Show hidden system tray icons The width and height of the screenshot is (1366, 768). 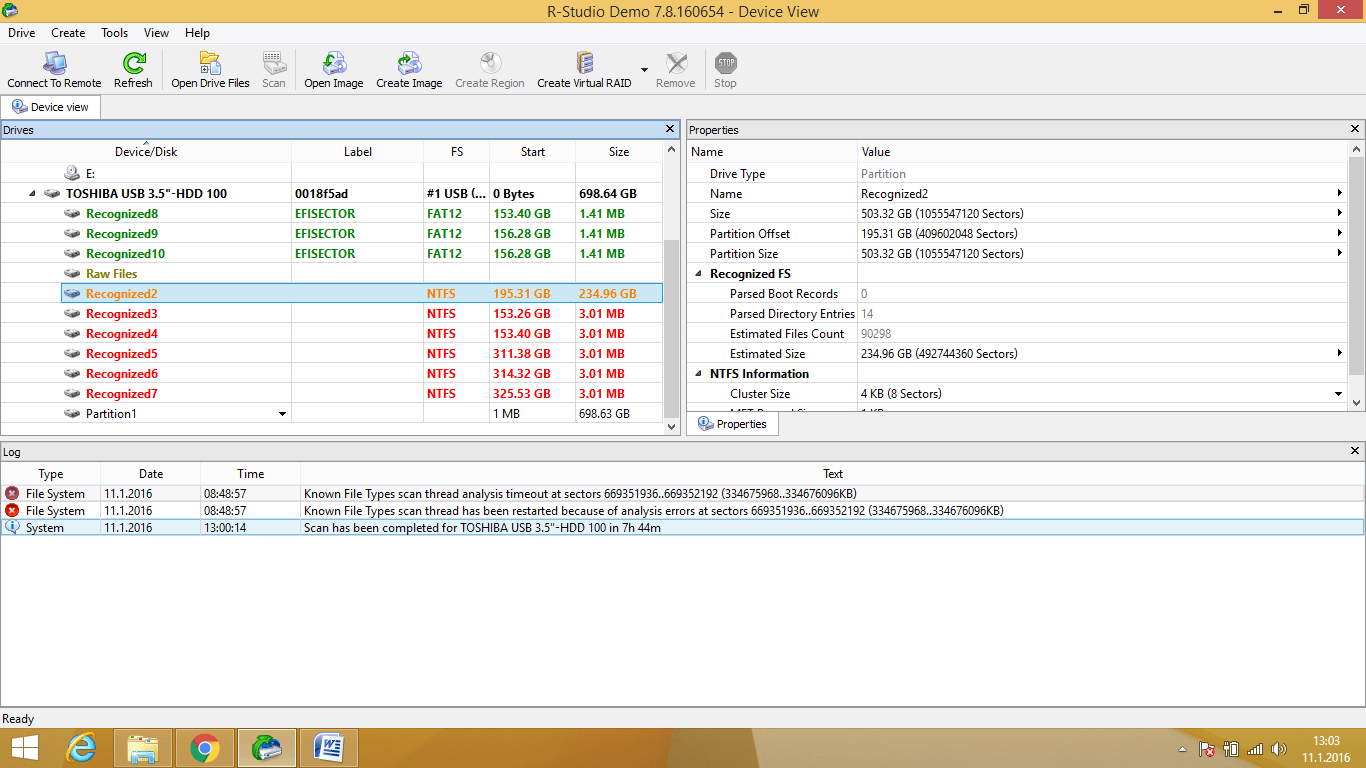coord(1184,749)
